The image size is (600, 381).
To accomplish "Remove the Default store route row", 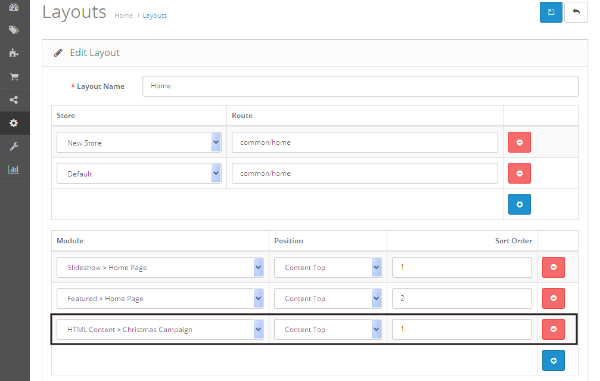I will 519,173.
